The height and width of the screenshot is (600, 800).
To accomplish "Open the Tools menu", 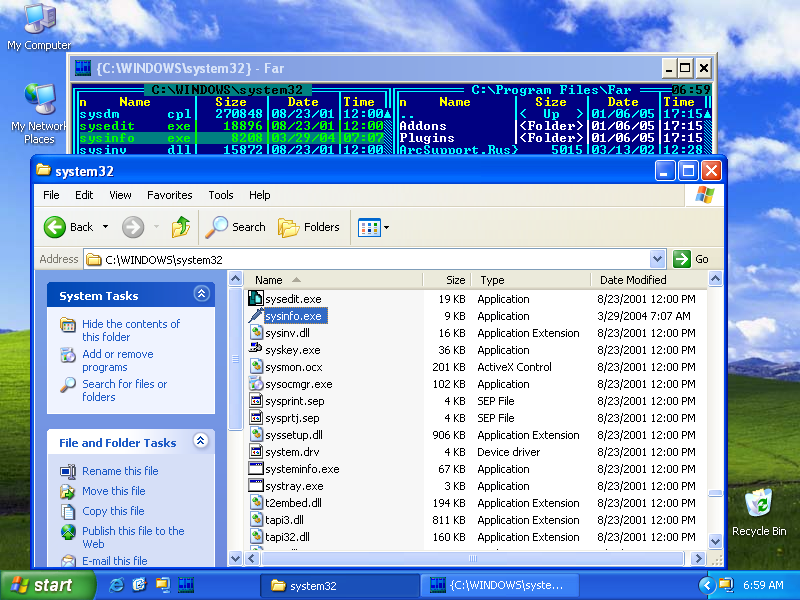I will click(220, 195).
